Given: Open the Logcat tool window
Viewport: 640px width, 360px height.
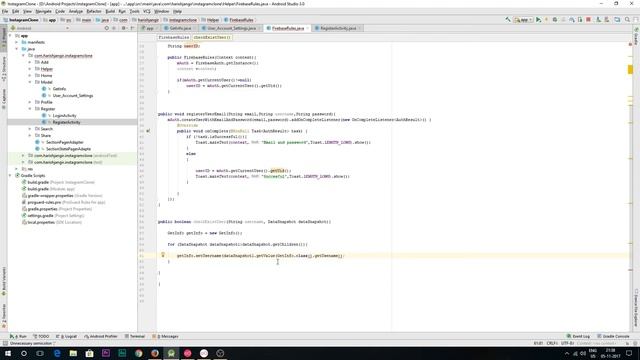Looking at the screenshot, I should pyautogui.click(x=67, y=336).
